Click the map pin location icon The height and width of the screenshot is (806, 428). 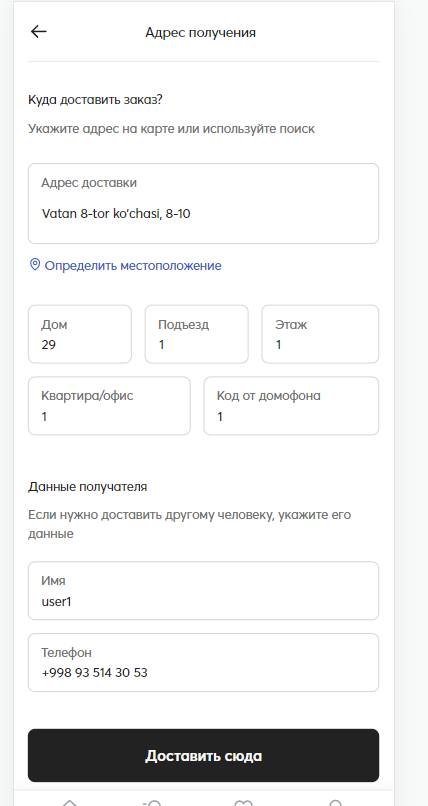[x=34, y=265]
